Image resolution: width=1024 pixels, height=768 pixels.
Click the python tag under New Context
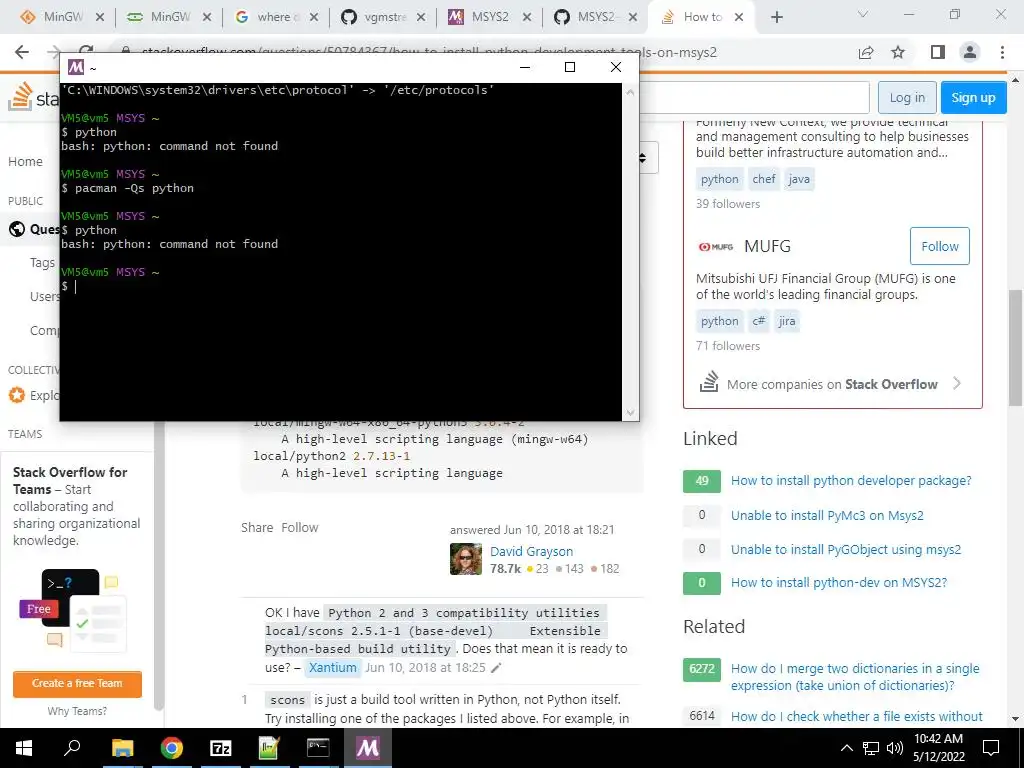click(720, 179)
